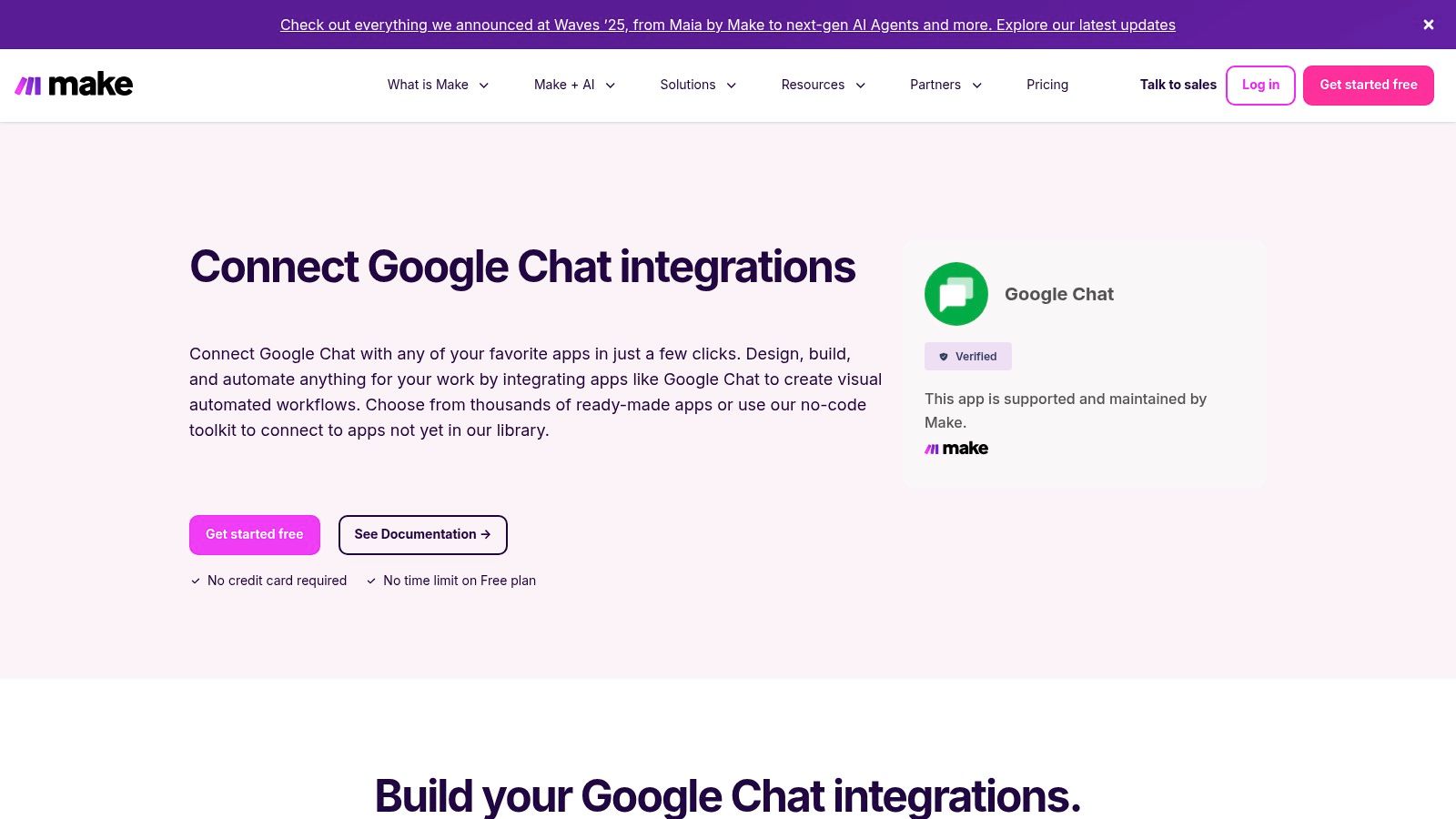
Task: Open the Waves '25 announcement link
Action: pos(727,25)
